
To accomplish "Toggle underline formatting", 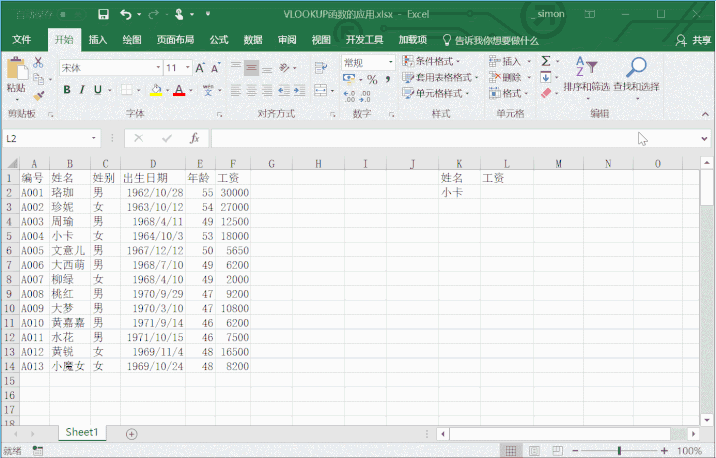I will [x=98, y=89].
